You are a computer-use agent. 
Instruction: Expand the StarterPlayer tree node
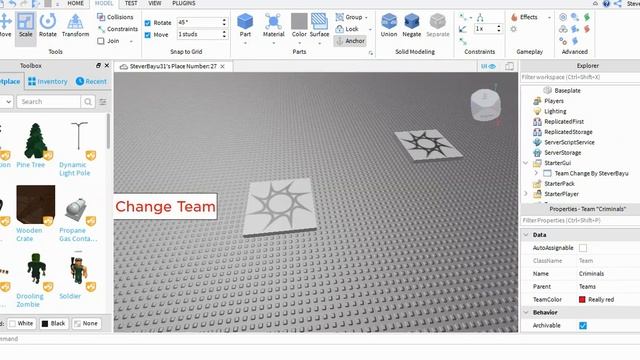[526, 194]
